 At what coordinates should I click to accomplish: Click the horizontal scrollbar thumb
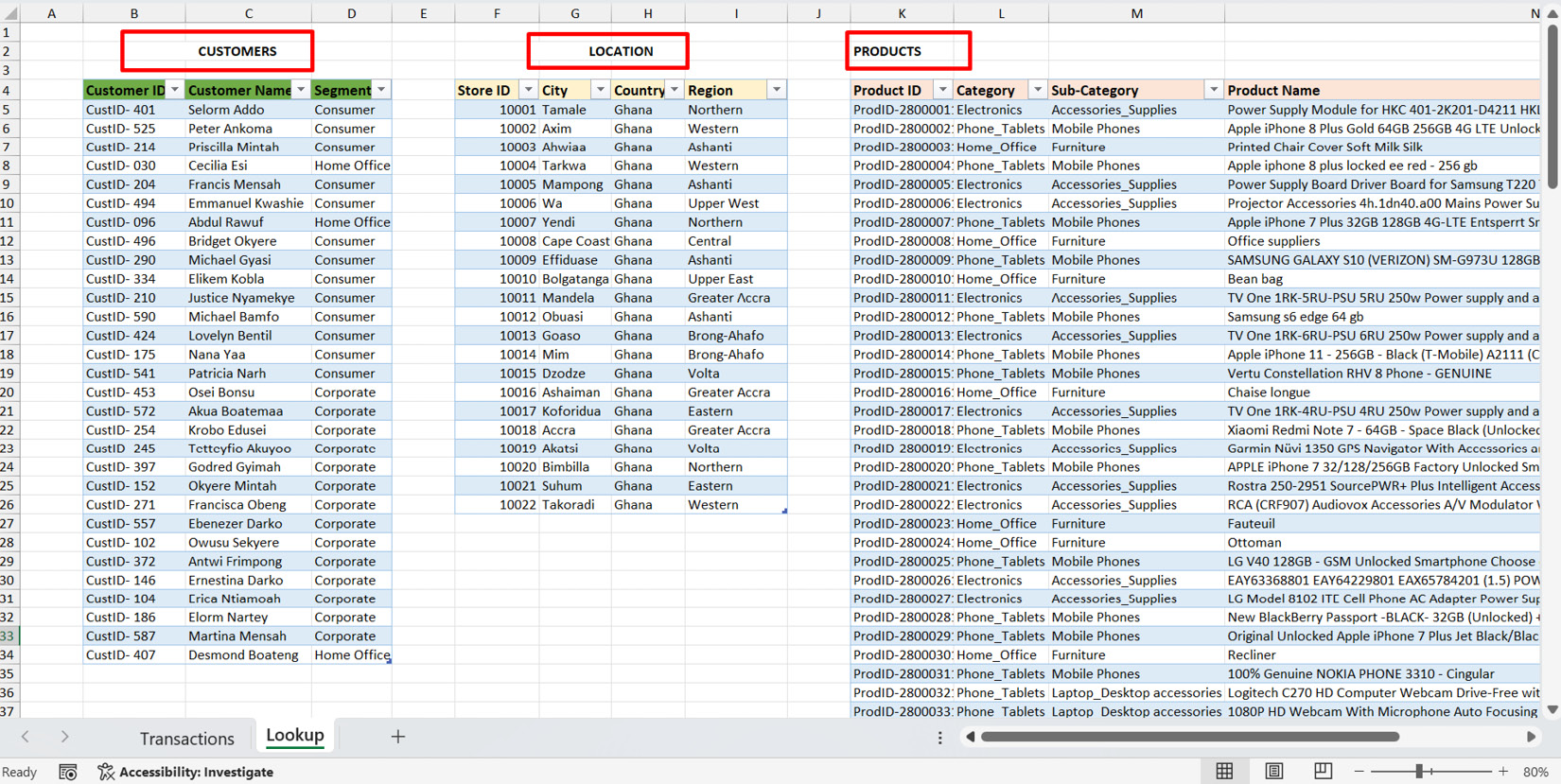click(x=1190, y=737)
